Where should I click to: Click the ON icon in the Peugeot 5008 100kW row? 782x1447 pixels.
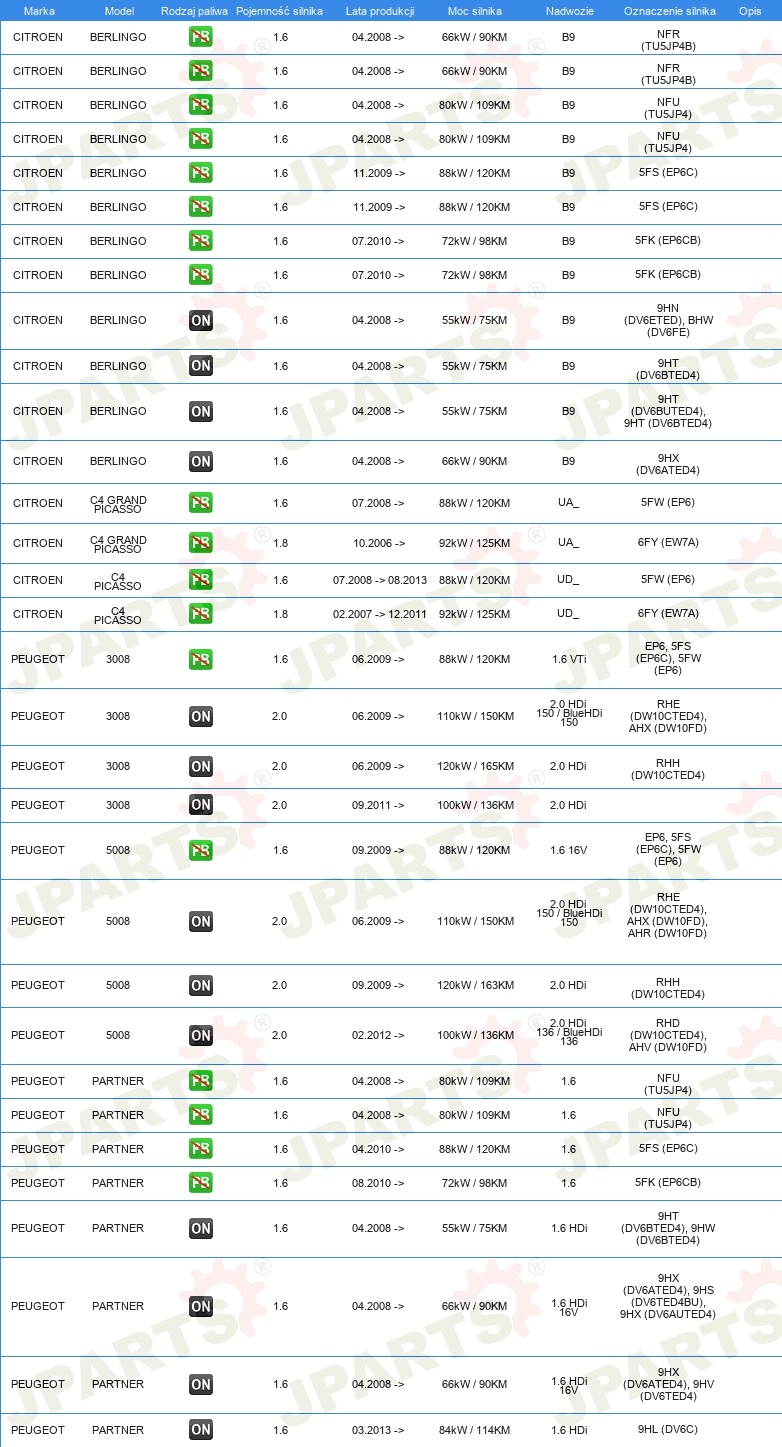(x=201, y=1035)
